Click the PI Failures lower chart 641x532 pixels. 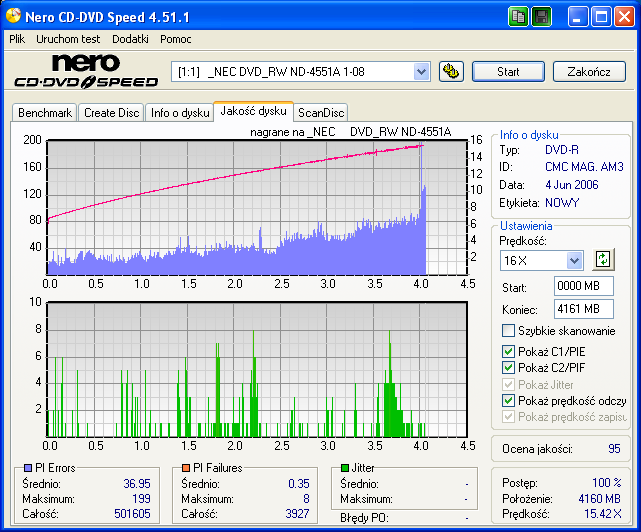pos(257,370)
